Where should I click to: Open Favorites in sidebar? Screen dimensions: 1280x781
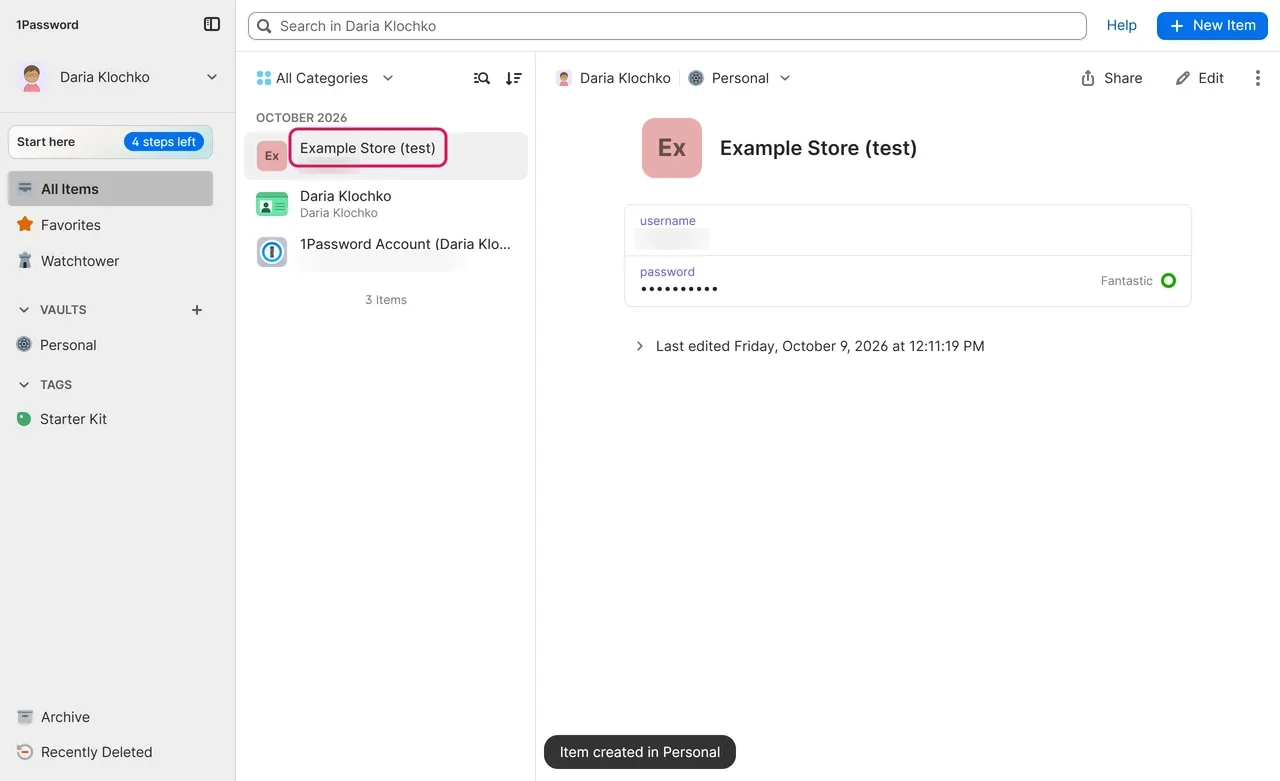[x=110, y=225]
